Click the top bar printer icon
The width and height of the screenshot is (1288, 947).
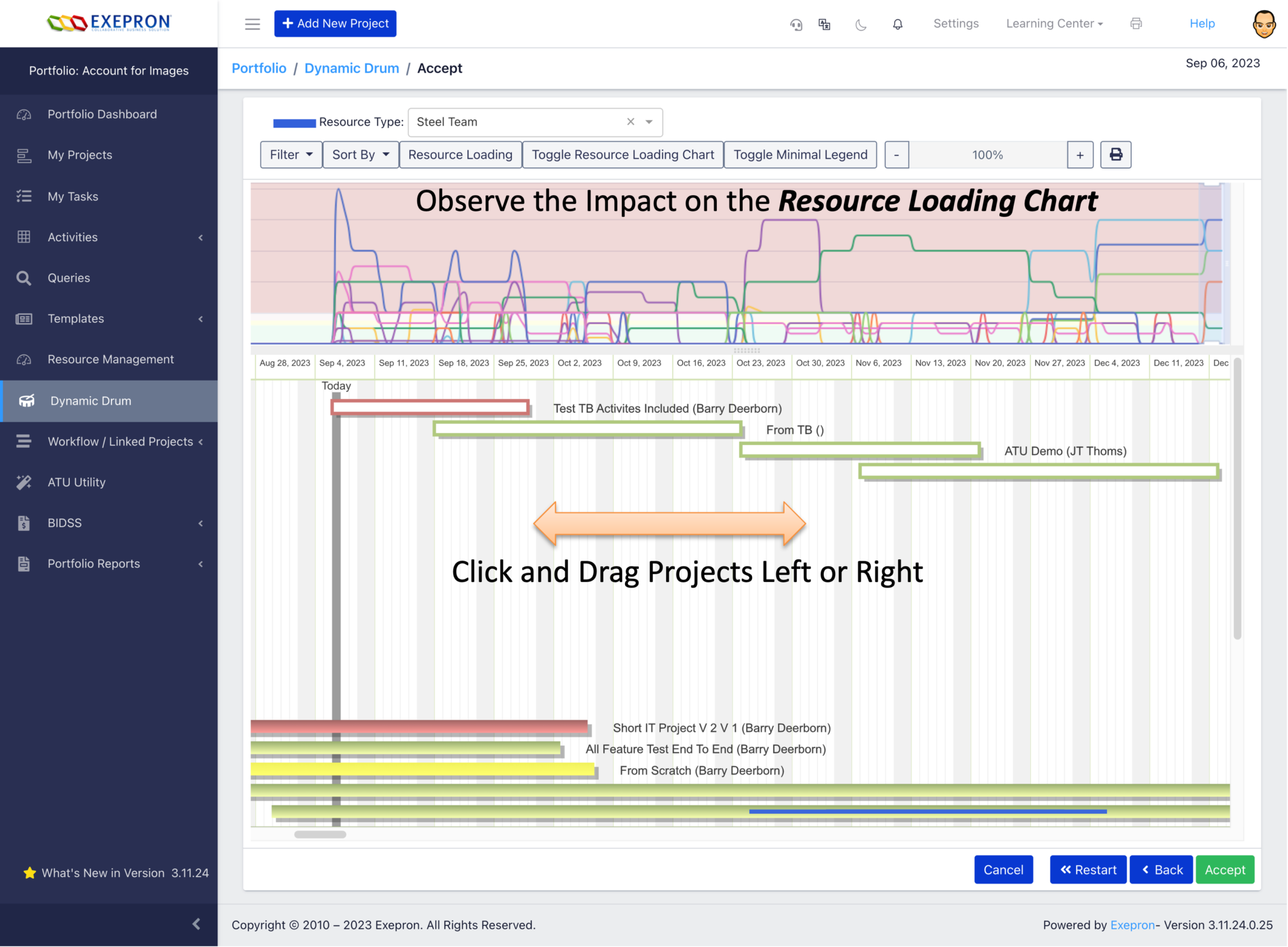pos(1136,24)
